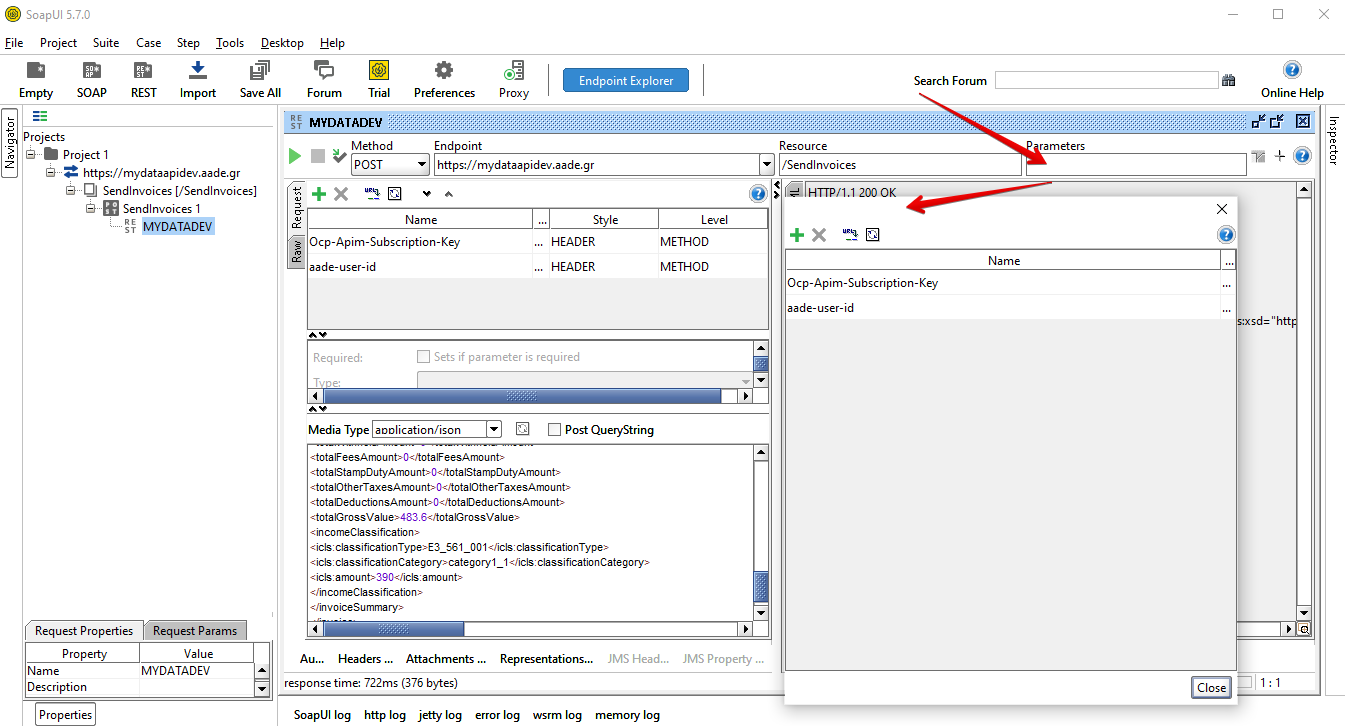
Task: Open the Desktop menu
Action: point(282,43)
